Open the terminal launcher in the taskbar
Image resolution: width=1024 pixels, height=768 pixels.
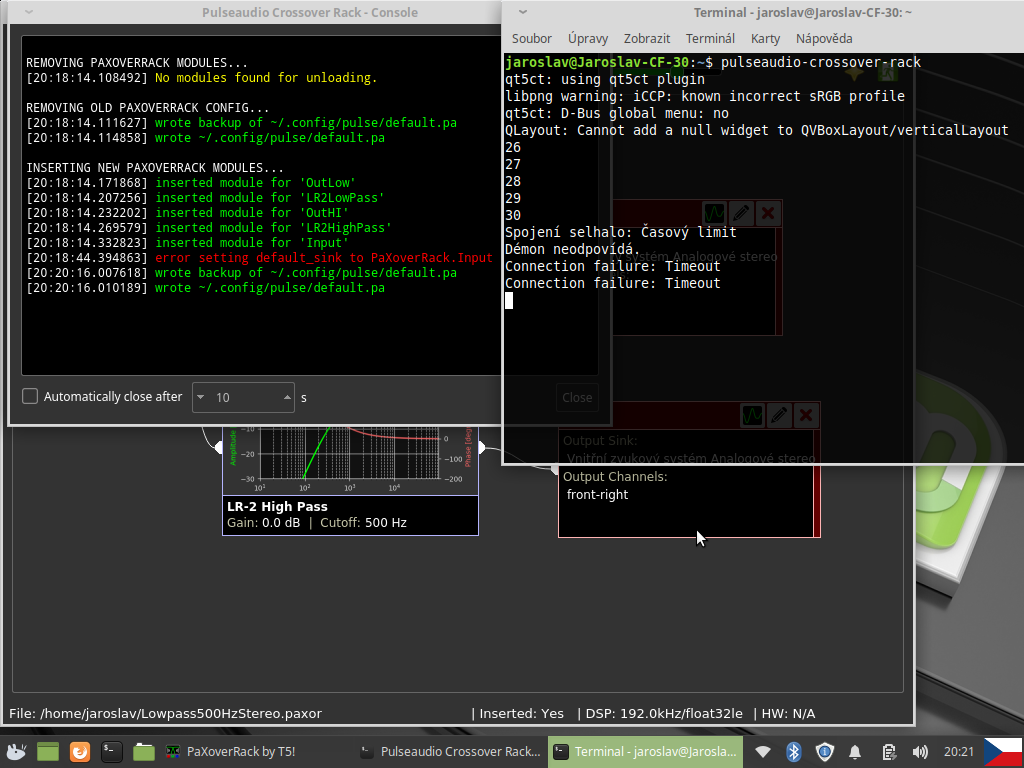point(112,752)
